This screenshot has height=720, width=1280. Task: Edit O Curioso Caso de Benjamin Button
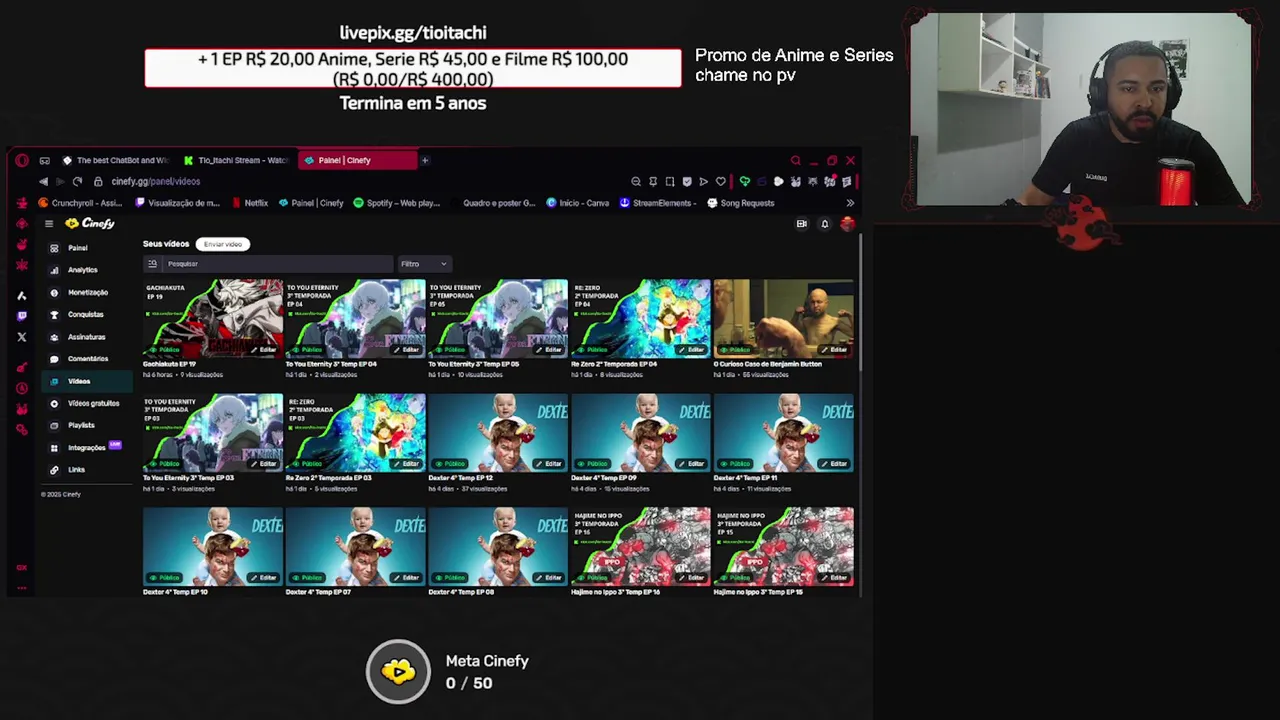pos(834,350)
